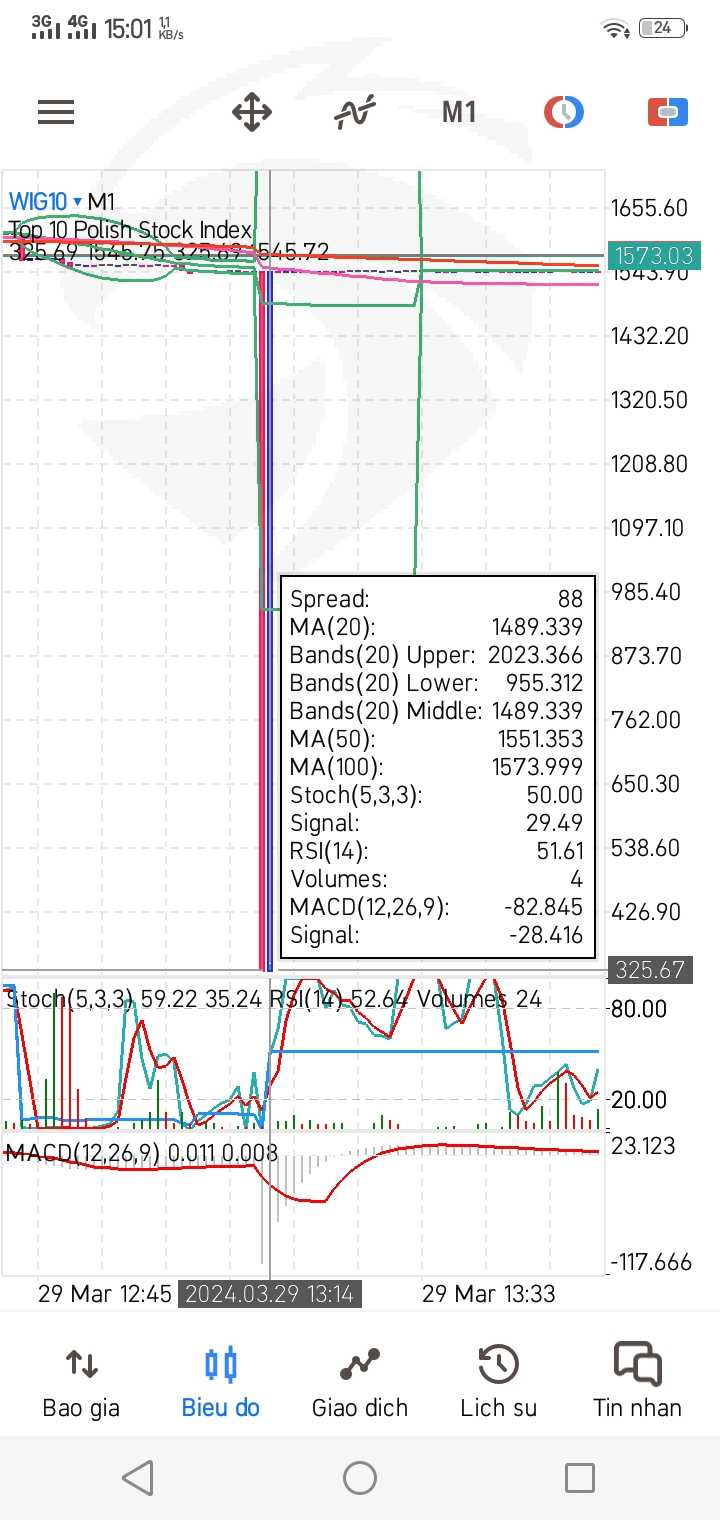Viewport: 720px width, 1520px height.
Task: Open the red-blue clock chart icon
Action: coord(564,112)
